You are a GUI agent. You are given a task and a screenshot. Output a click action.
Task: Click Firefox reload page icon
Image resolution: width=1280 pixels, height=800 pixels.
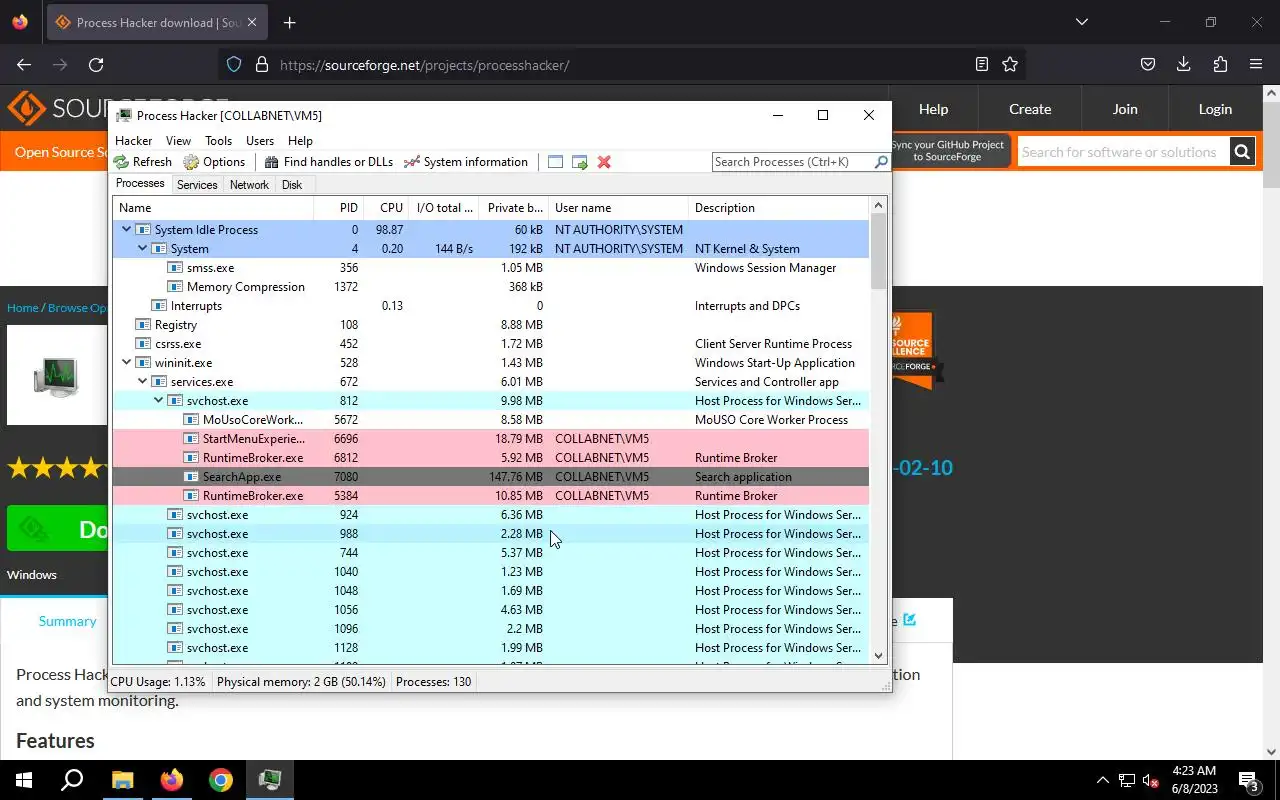tap(96, 65)
